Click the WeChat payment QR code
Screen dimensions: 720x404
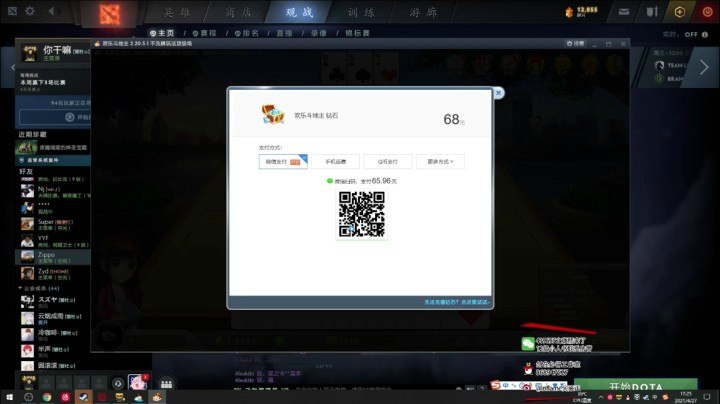click(x=362, y=214)
